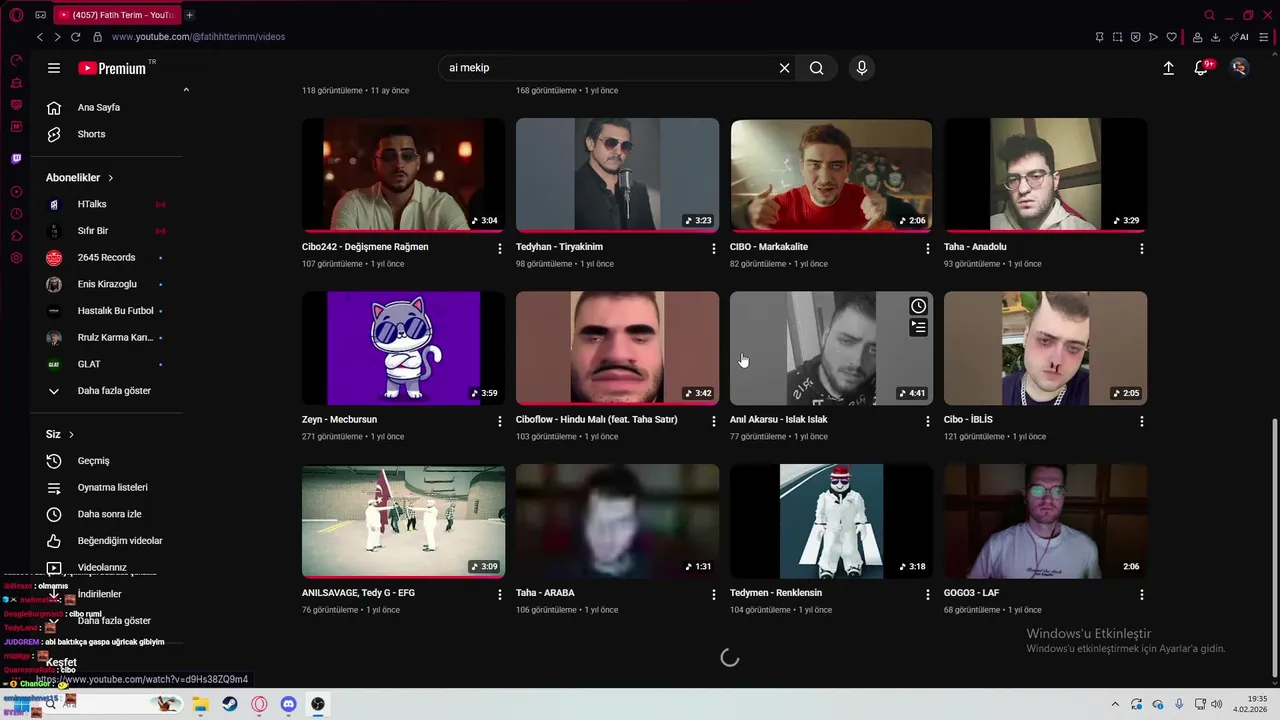Viewport: 1280px width, 720px height.
Task: Select the browser address bar URL
Action: coord(198,37)
